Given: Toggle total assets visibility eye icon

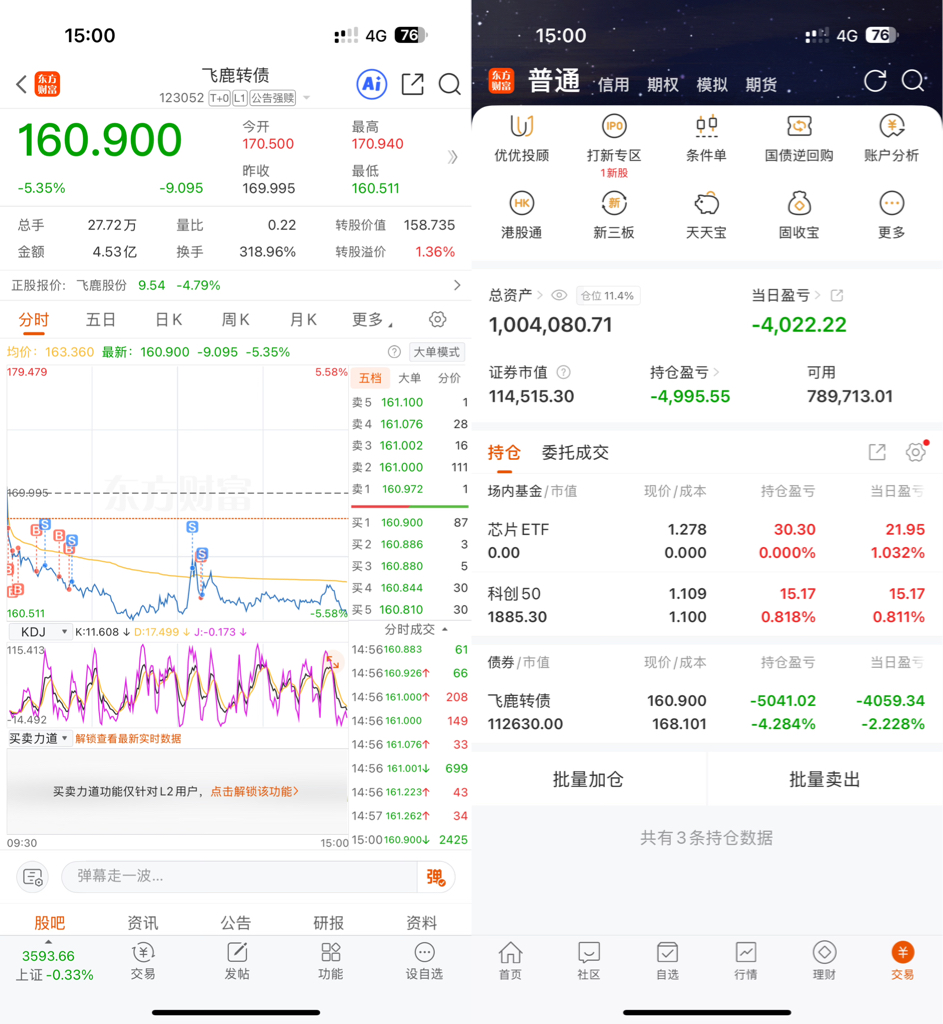Looking at the screenshot, I should [x=559, y=295].
